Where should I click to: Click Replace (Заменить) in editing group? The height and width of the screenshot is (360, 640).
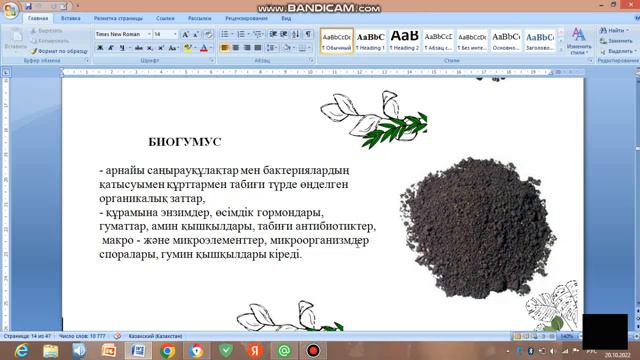pos(616,41)
